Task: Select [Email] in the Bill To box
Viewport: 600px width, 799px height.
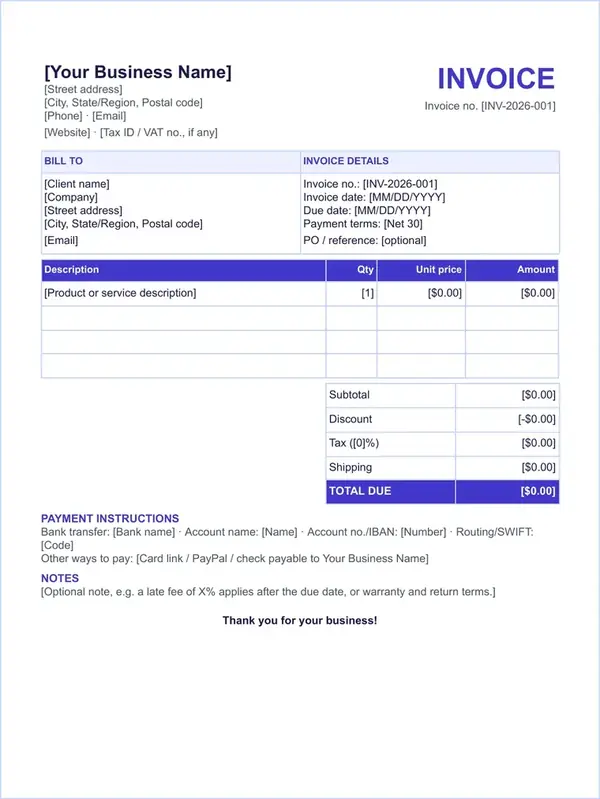Action: (x=61, y=240)
